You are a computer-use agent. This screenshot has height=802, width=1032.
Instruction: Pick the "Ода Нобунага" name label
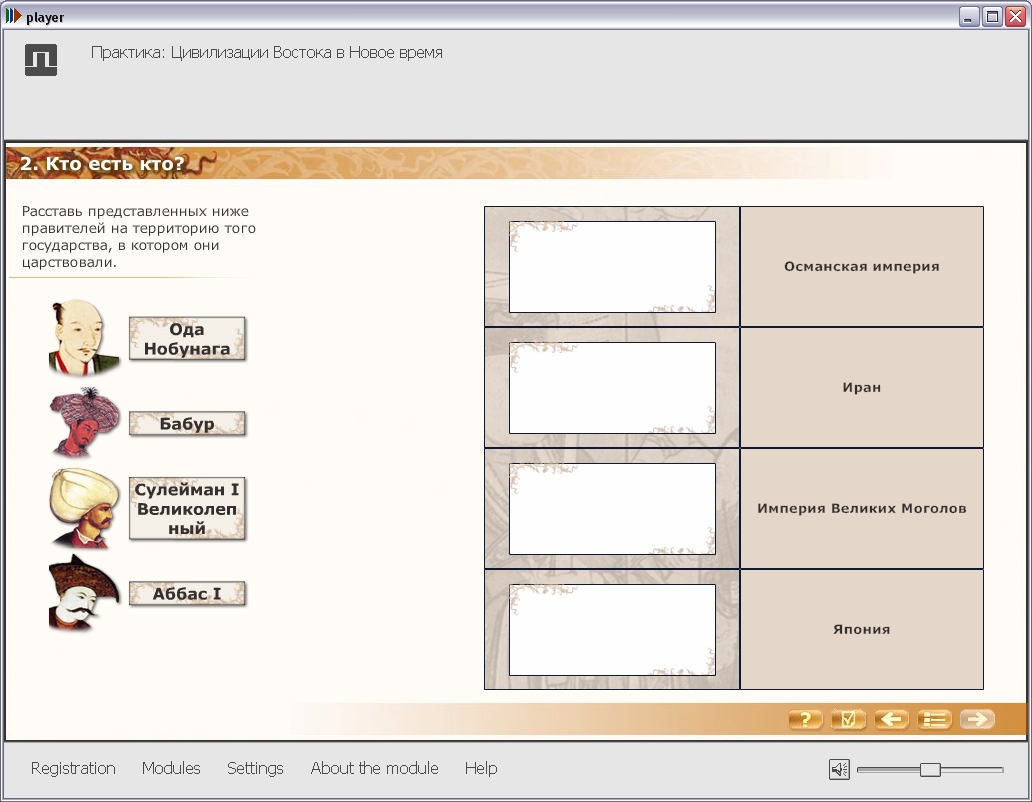(x=187, y=339)
